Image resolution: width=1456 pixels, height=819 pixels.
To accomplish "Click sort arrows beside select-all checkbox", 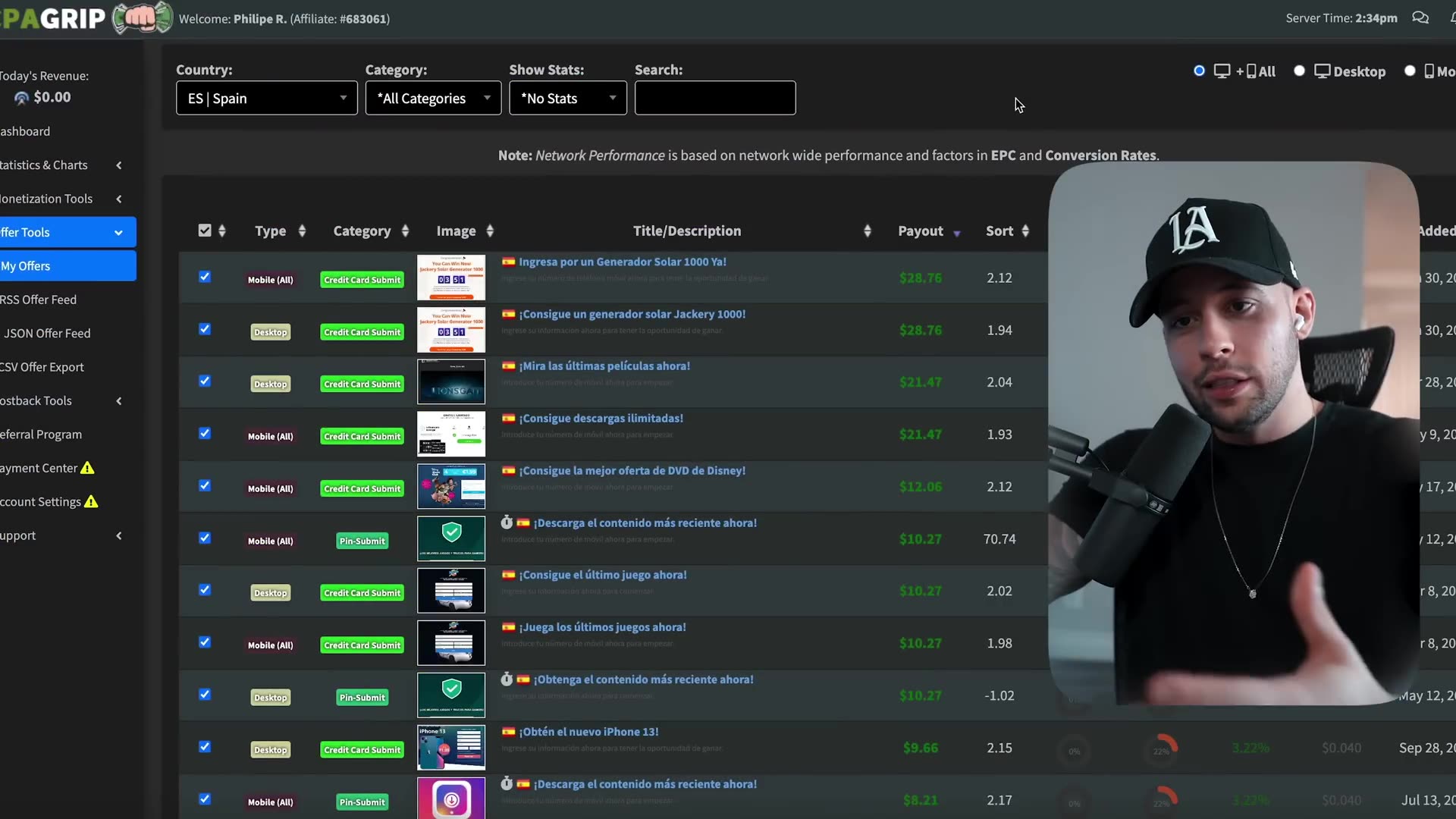I will pos(222,231).
